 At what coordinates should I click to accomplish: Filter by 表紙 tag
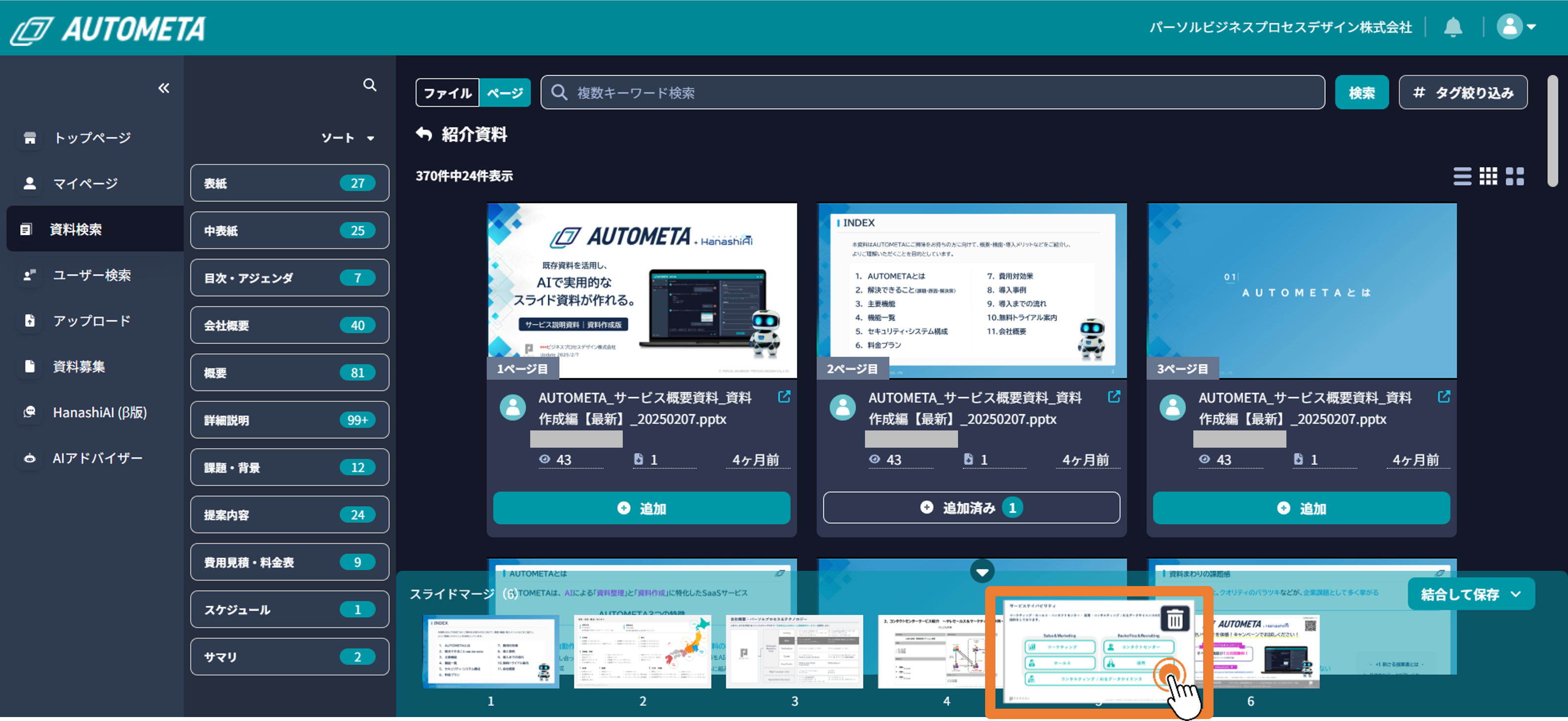coord(290,183)
